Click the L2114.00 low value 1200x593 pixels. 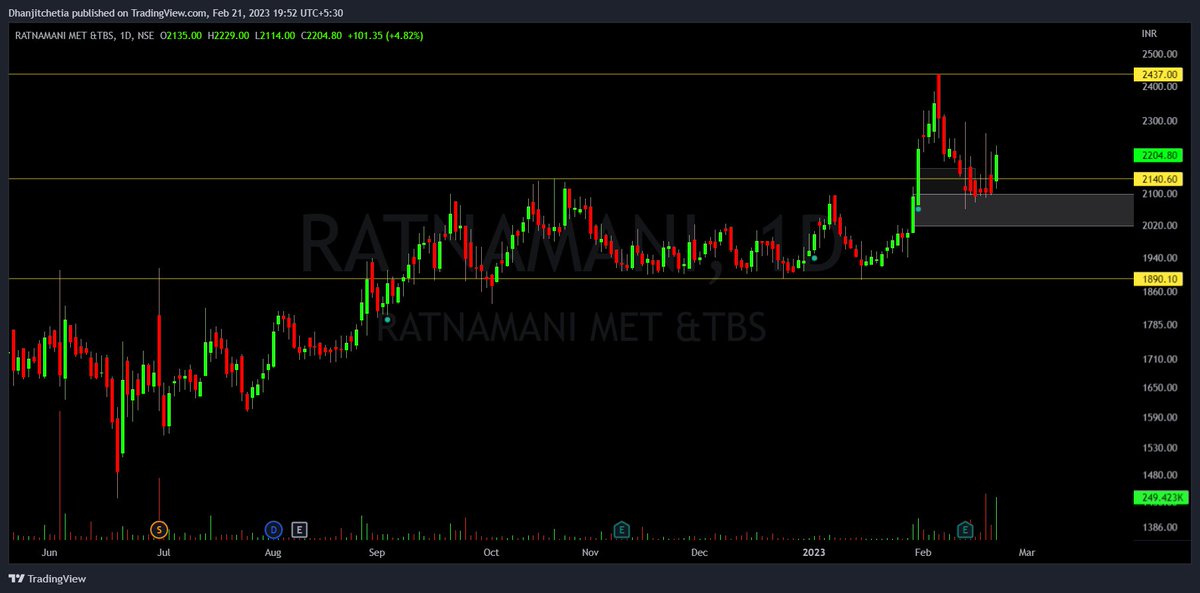pyautogui.click(x=277, y=35)
